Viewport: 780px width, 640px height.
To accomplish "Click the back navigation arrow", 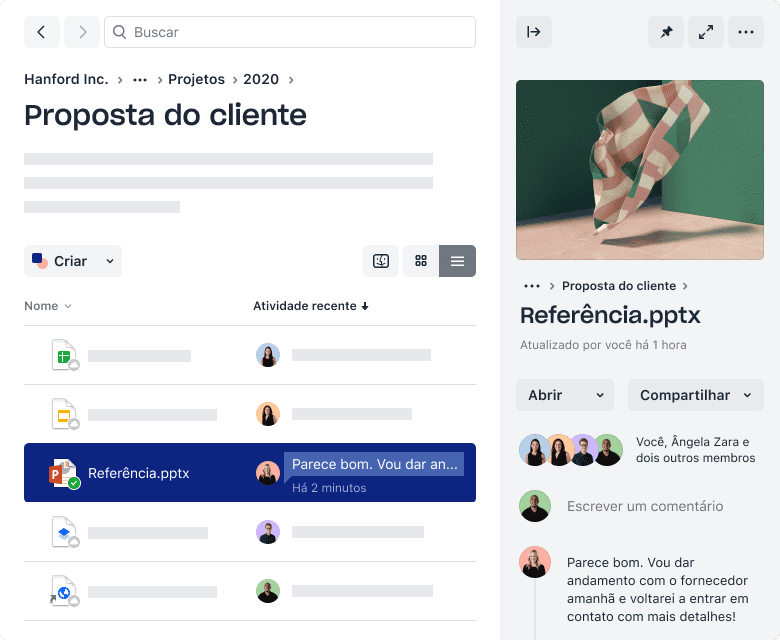I will tap(41, 32).
